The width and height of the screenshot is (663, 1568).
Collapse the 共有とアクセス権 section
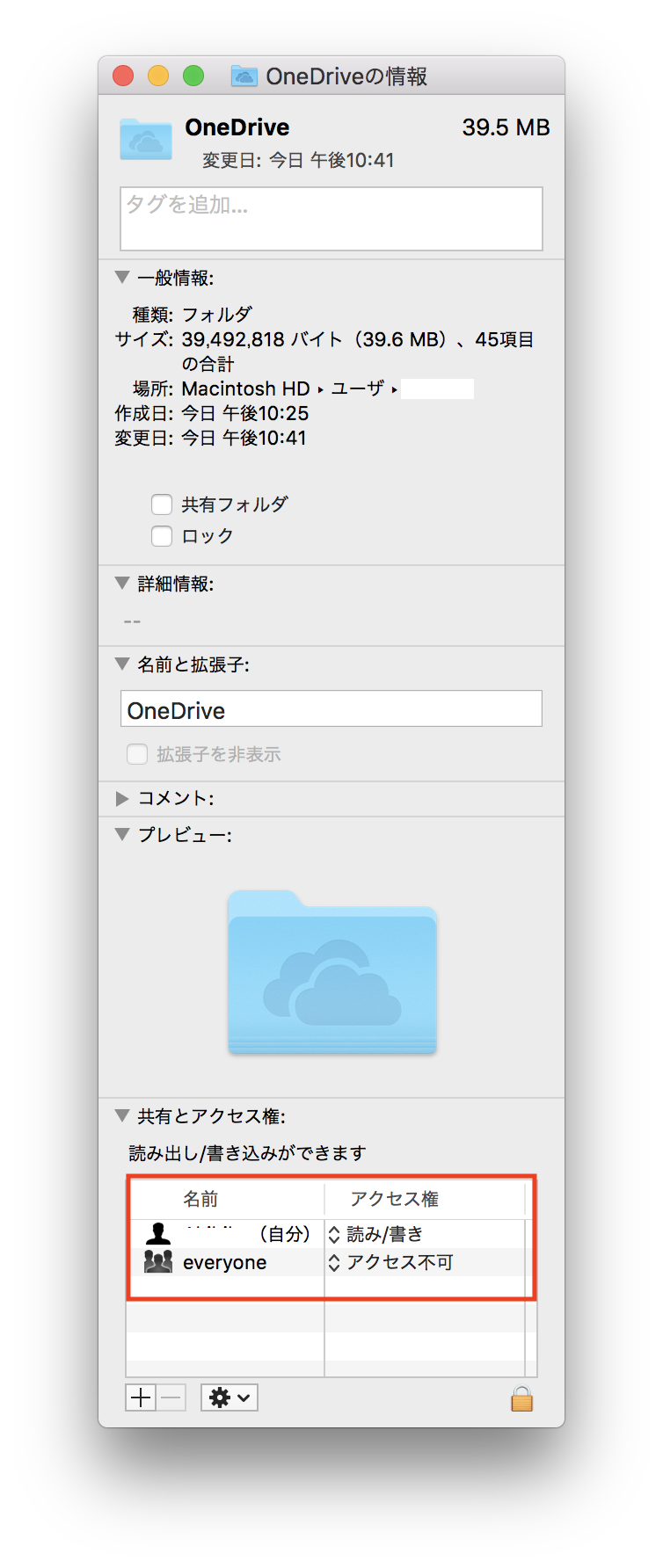tap(122, 1115)
